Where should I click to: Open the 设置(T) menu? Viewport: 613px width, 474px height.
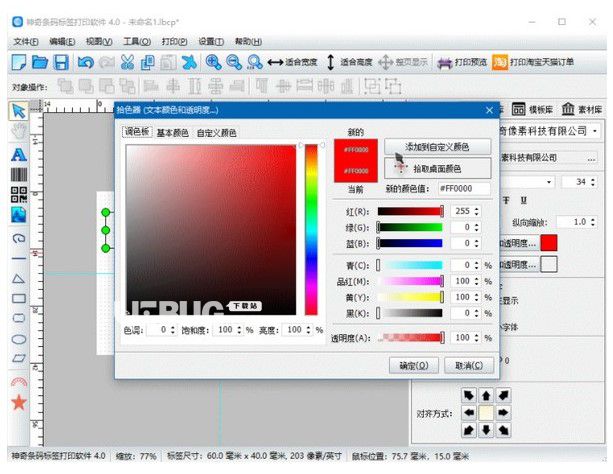211,41
